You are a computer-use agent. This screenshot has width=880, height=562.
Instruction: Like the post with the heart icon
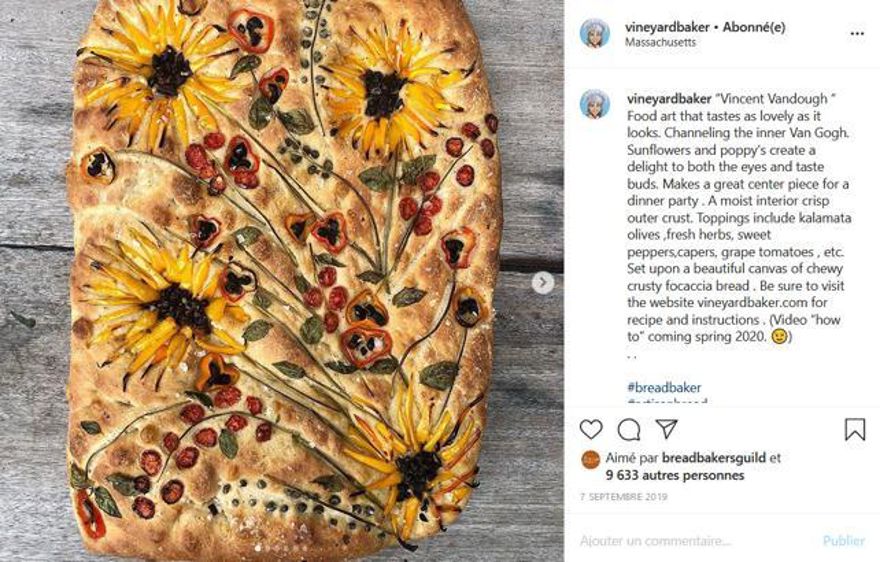coord(591,429)
